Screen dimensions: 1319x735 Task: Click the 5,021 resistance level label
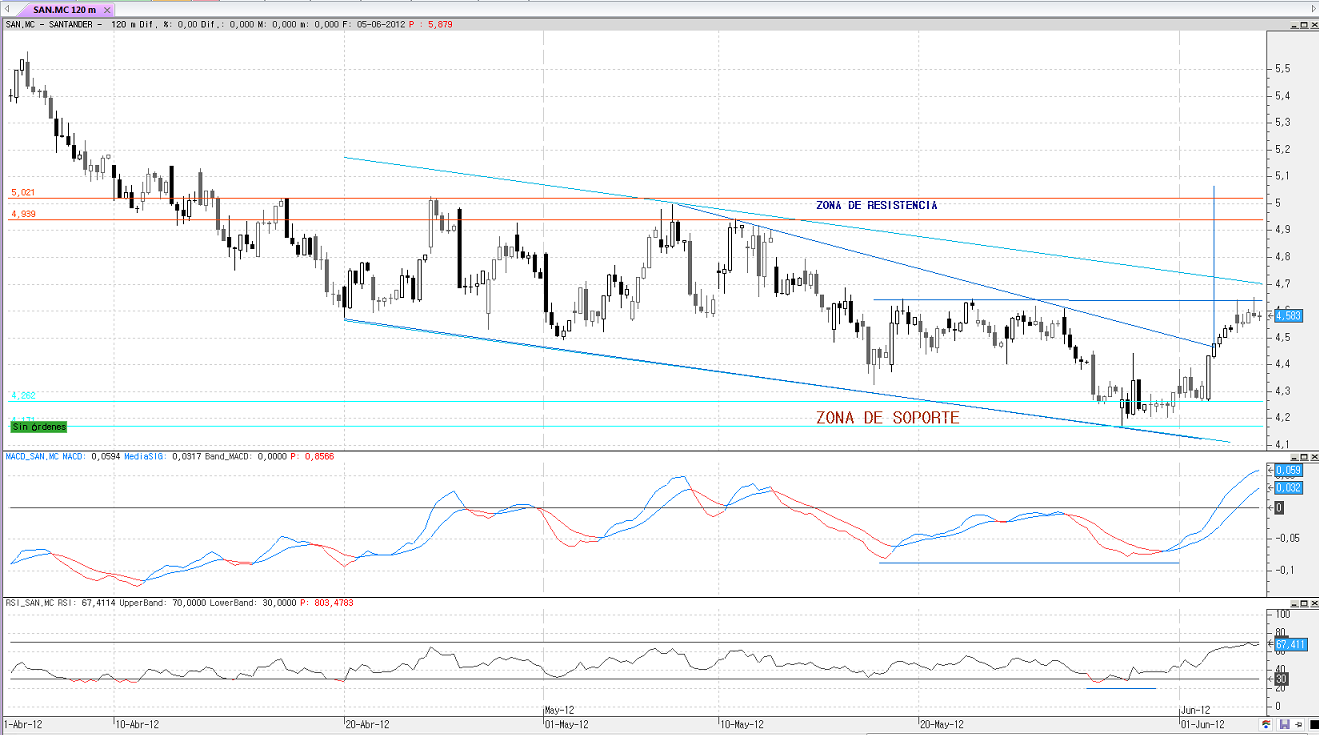click(23, 192)
